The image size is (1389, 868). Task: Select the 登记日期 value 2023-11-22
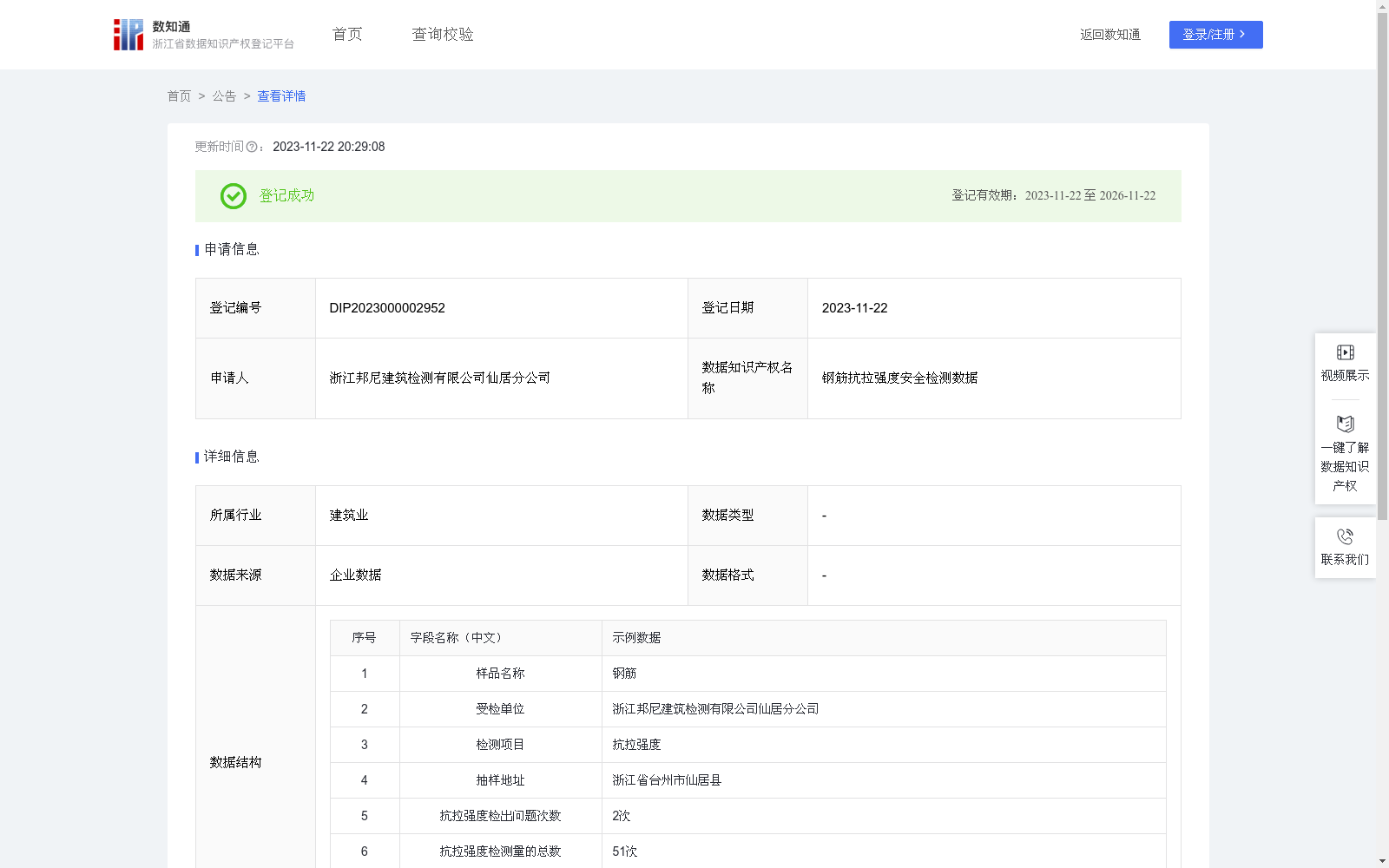tap(855, 308)
